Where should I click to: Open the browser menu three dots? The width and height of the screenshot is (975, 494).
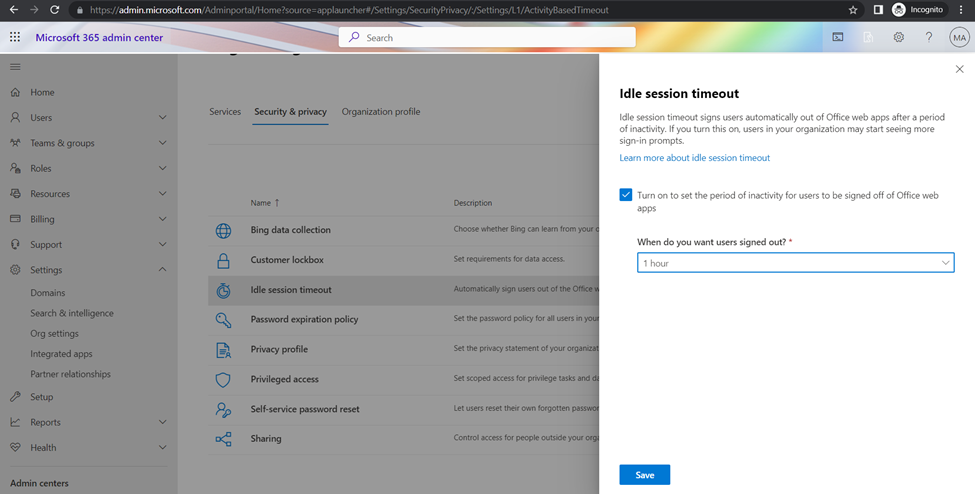click(x=962, y=10)
